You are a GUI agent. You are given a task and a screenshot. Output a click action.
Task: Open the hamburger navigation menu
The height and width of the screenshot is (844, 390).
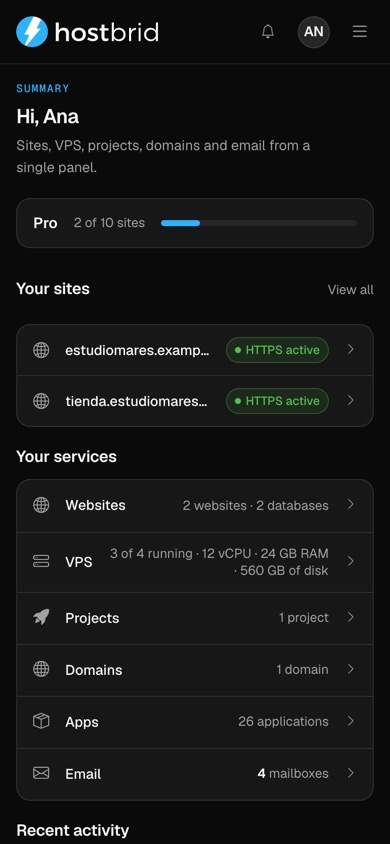coord(360,32)
